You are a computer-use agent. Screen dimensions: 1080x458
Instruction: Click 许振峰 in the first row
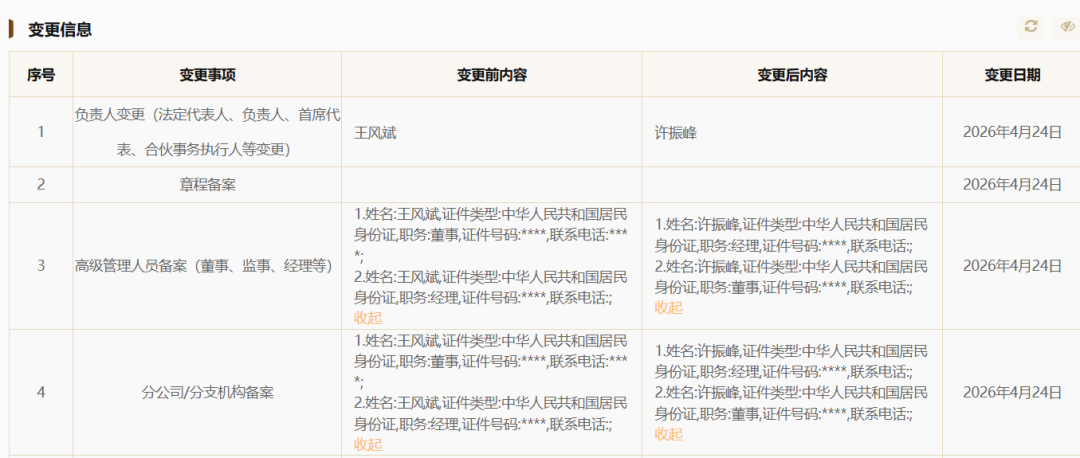coord(674,132)
